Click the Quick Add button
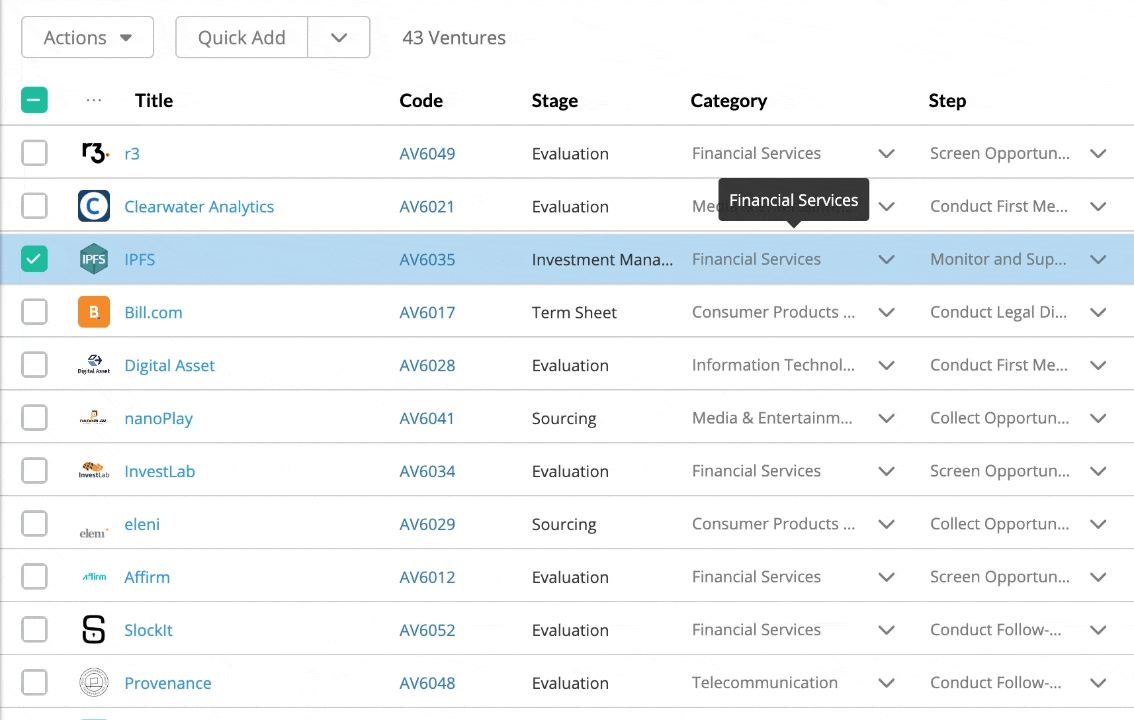The width and height of the screenshot is (1134, 720). tap(242, 37)
